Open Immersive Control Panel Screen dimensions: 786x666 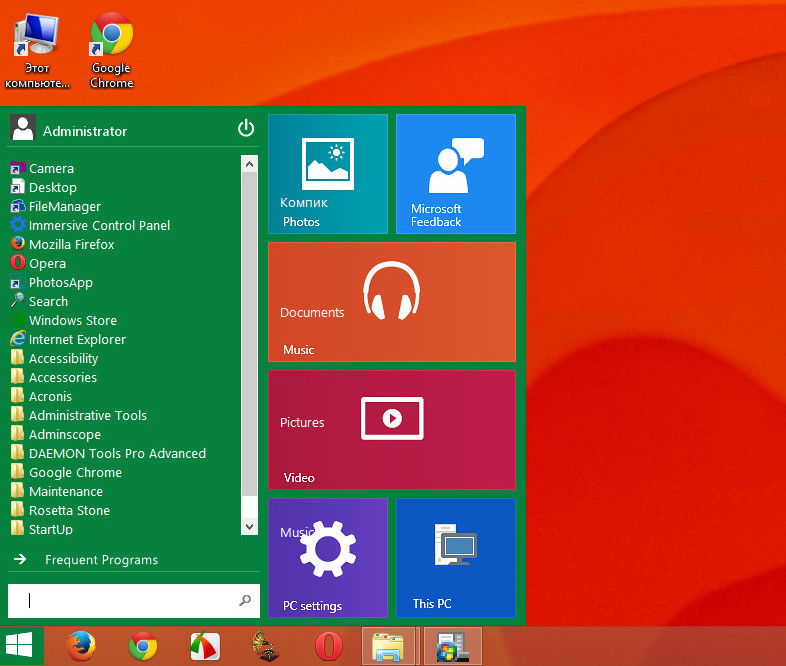[90, 226]
